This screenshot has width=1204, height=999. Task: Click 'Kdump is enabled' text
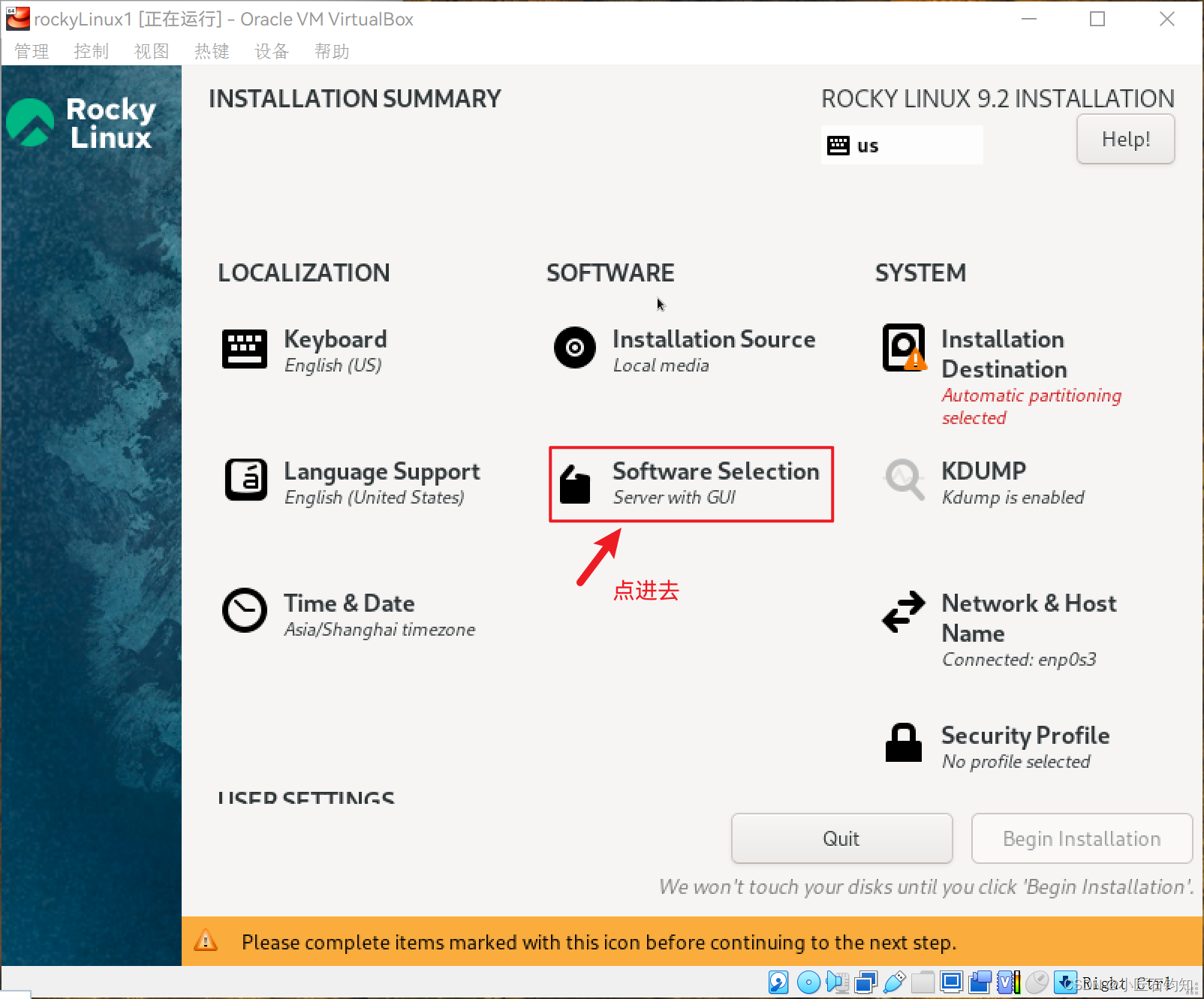point(1013,498)
